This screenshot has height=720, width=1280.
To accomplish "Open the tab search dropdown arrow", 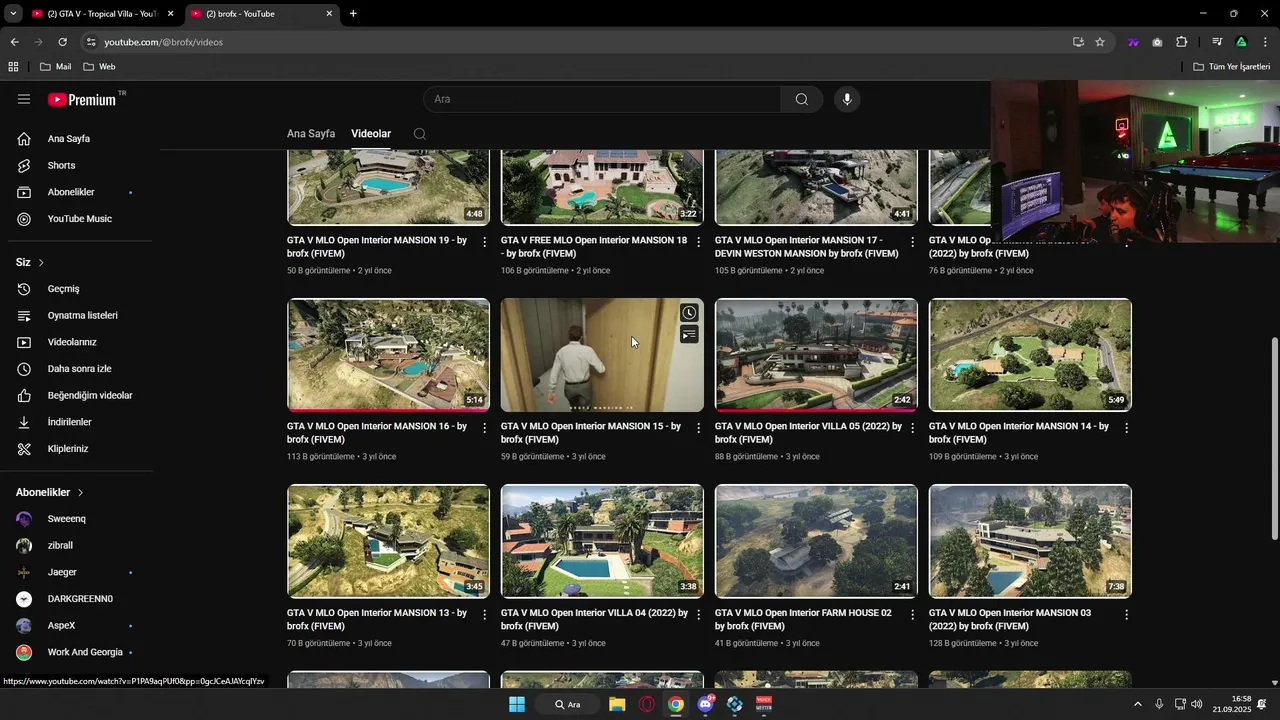I will 13,14.
